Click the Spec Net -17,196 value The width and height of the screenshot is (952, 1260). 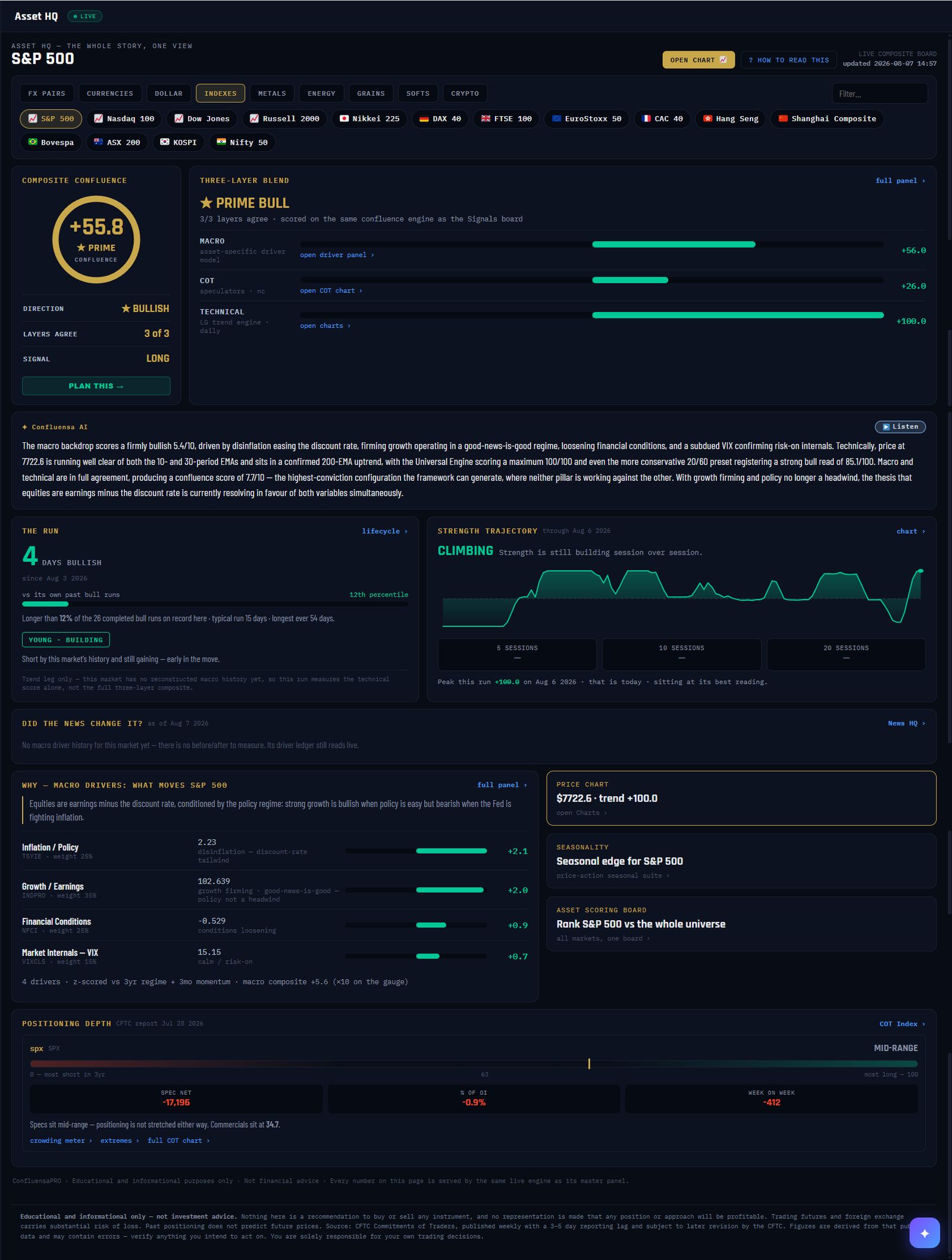pyautogui.click(x=176, y=1102)
